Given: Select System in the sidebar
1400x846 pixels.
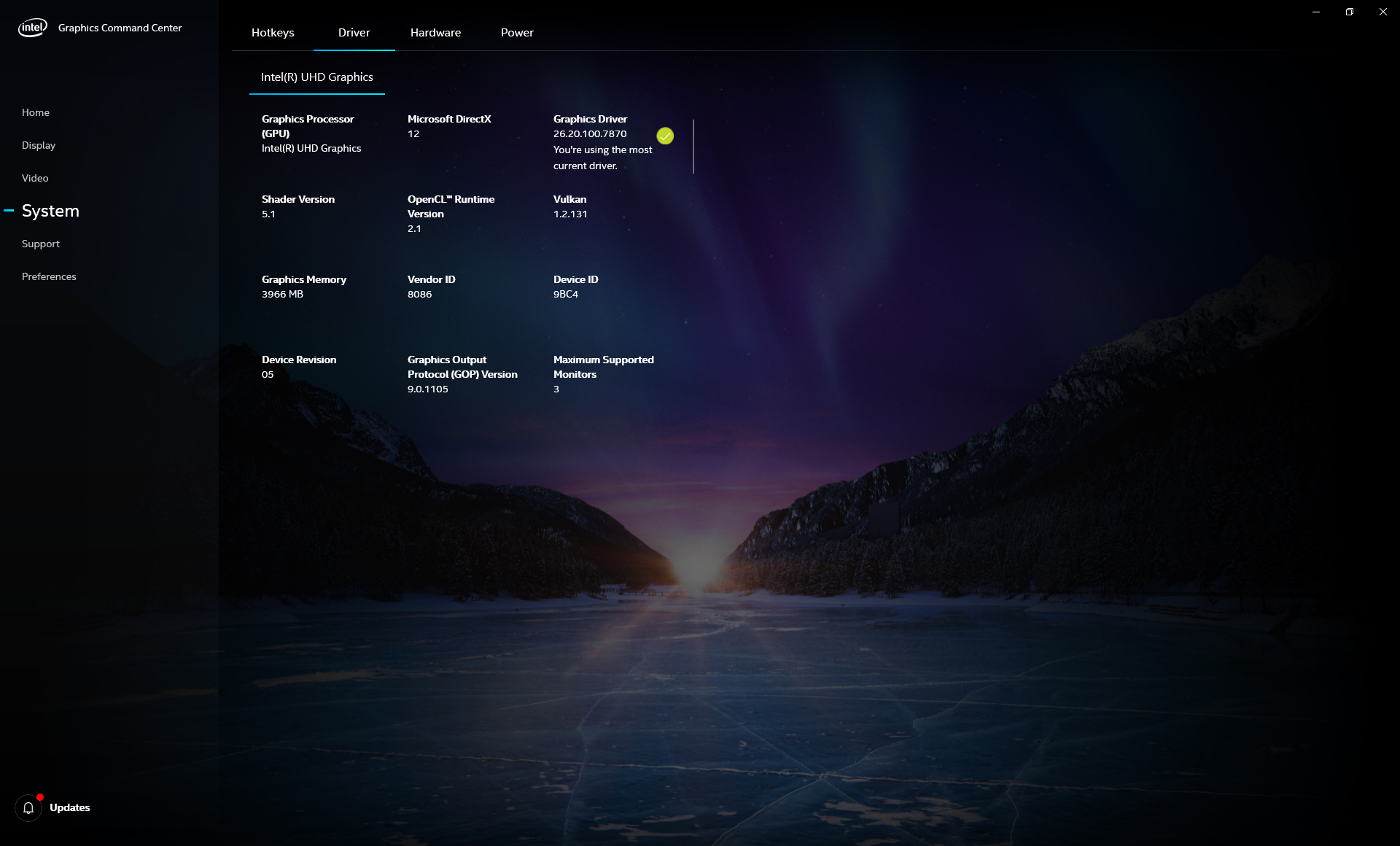Looking at the screenshot, I should click(x=50, y=211).
